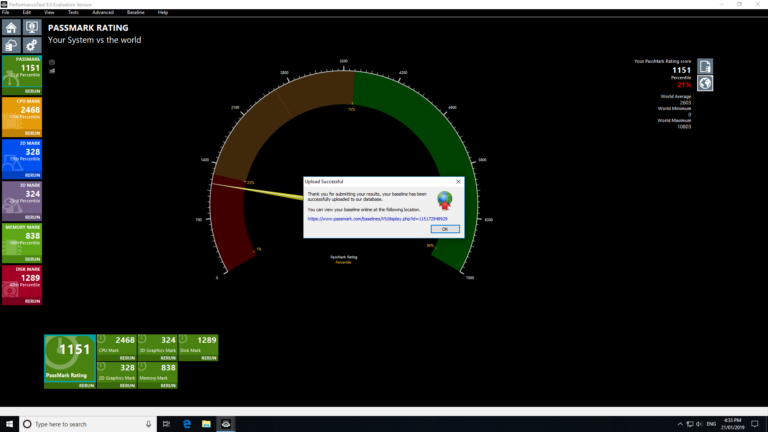Open the Advanced menu
768x432 pixels.
click(x=103, y=12)
